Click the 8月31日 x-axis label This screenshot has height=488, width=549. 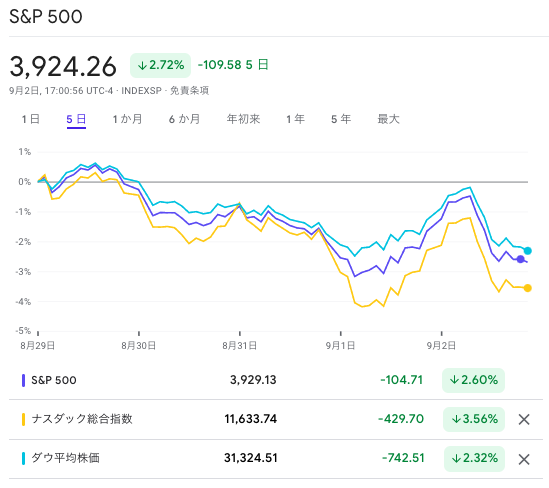click(x=239, y=346)
